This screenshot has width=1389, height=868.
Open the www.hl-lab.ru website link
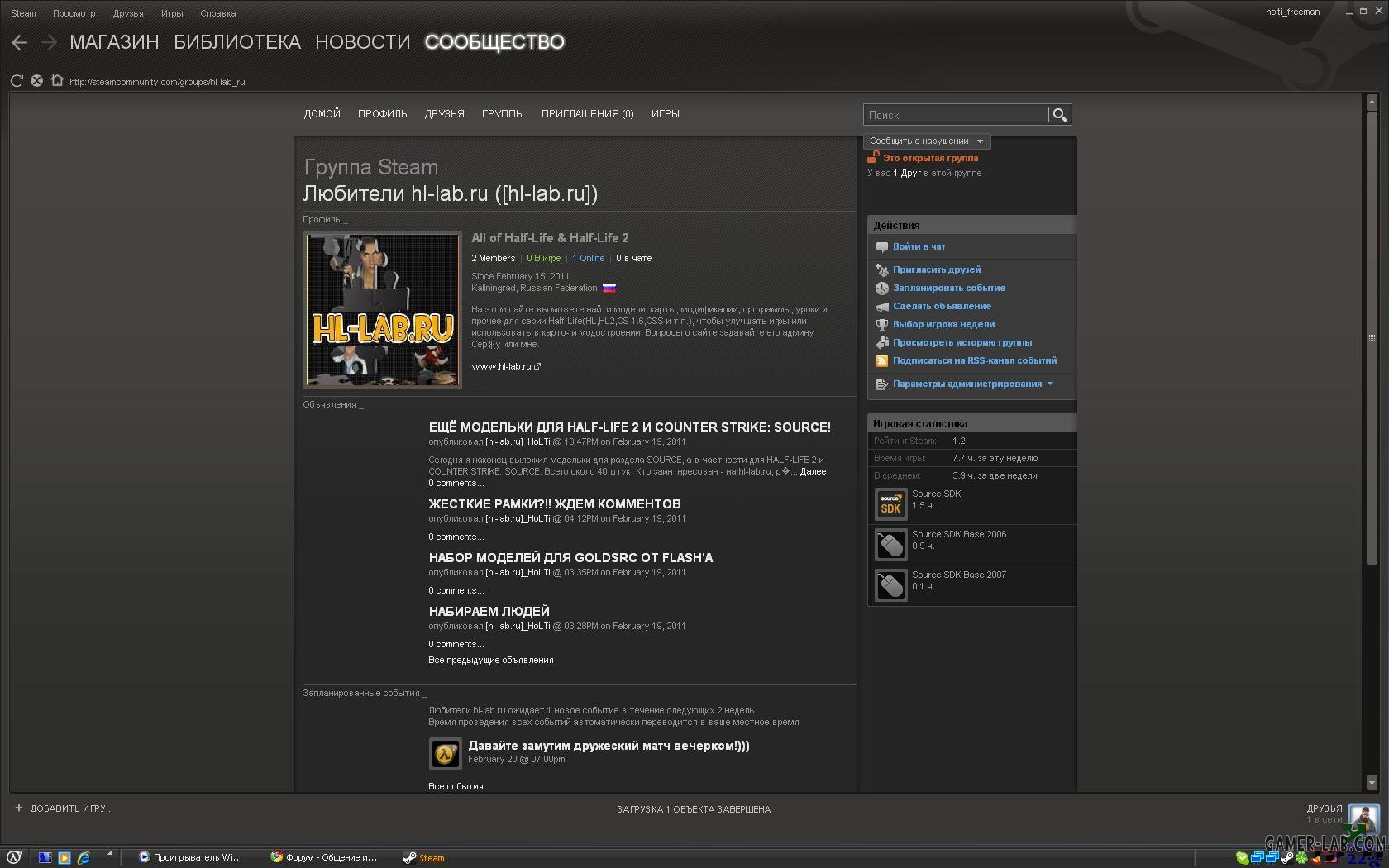(x=501, y=366)
